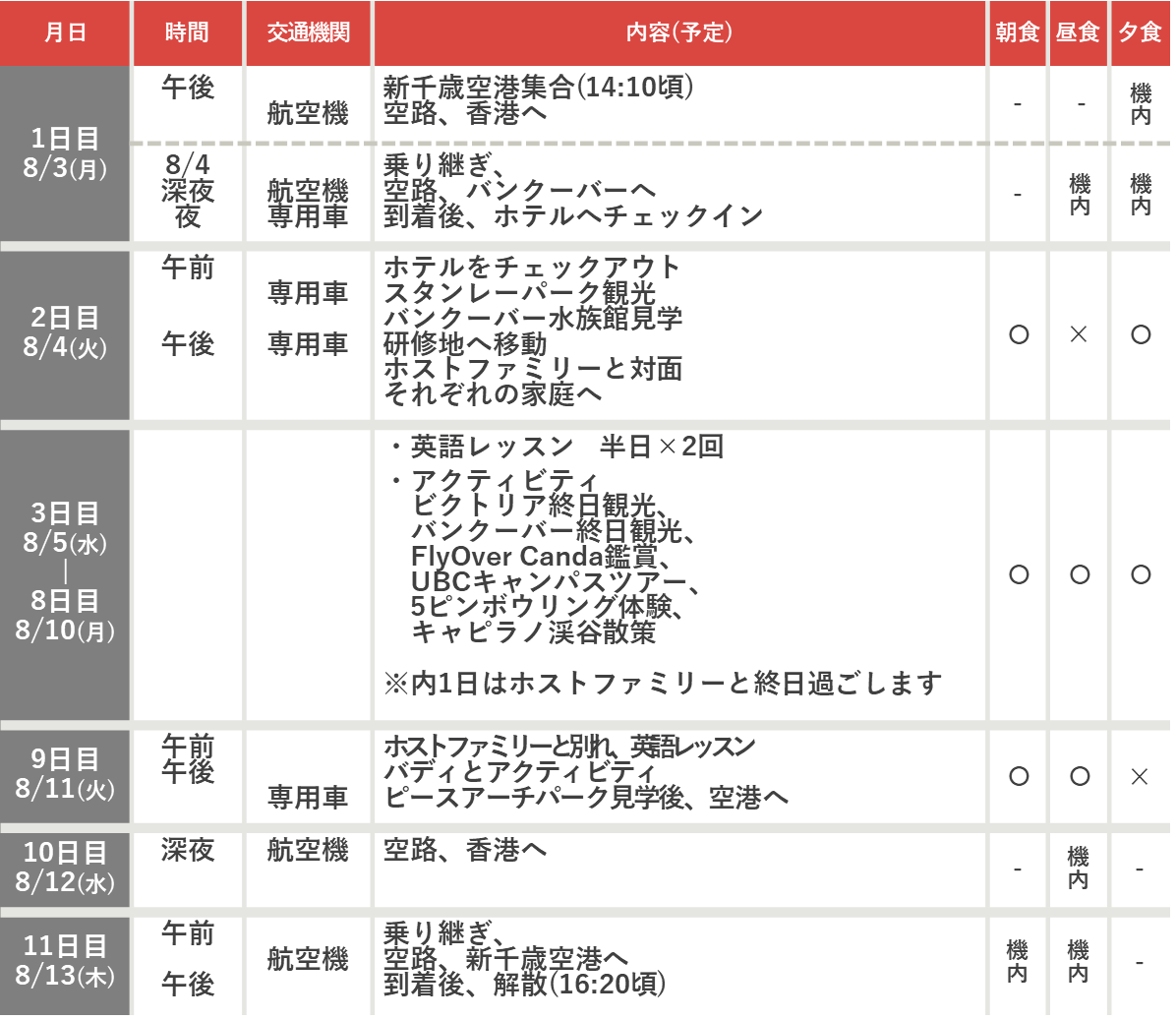Click the breakfast circle on 9日目 row

tap(1019, 777)
